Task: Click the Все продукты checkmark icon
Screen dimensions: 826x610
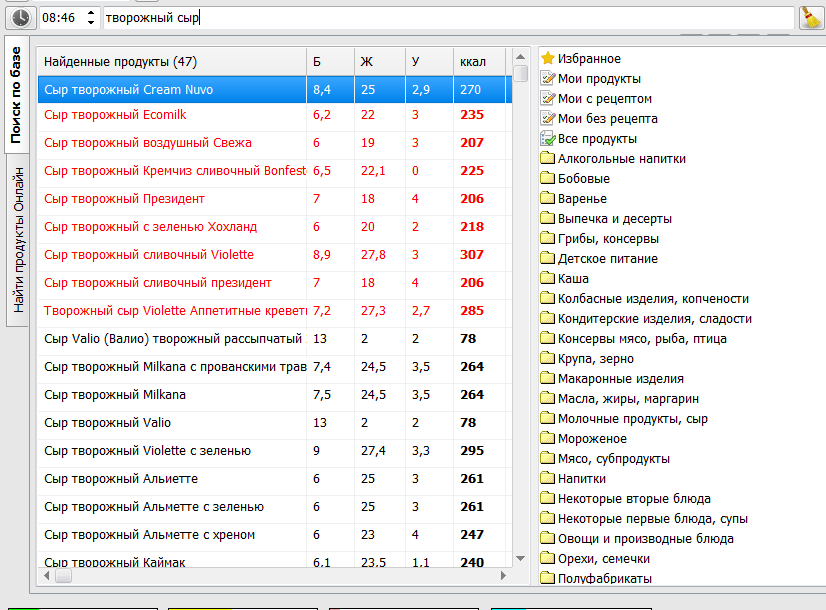Action: (548, 138)
